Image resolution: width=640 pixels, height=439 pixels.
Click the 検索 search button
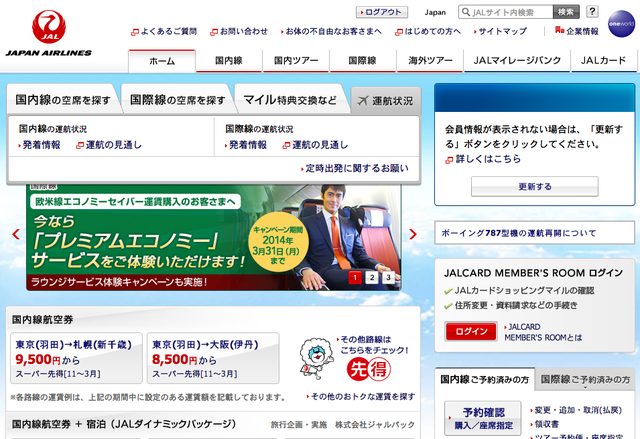tap(566, 12)
